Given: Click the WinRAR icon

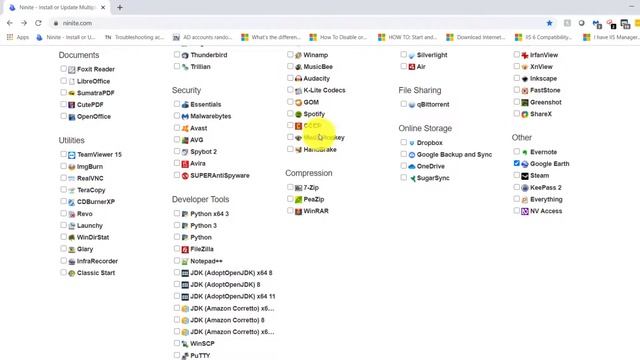Looking at the screenshot, I should [x=298, y=211].
